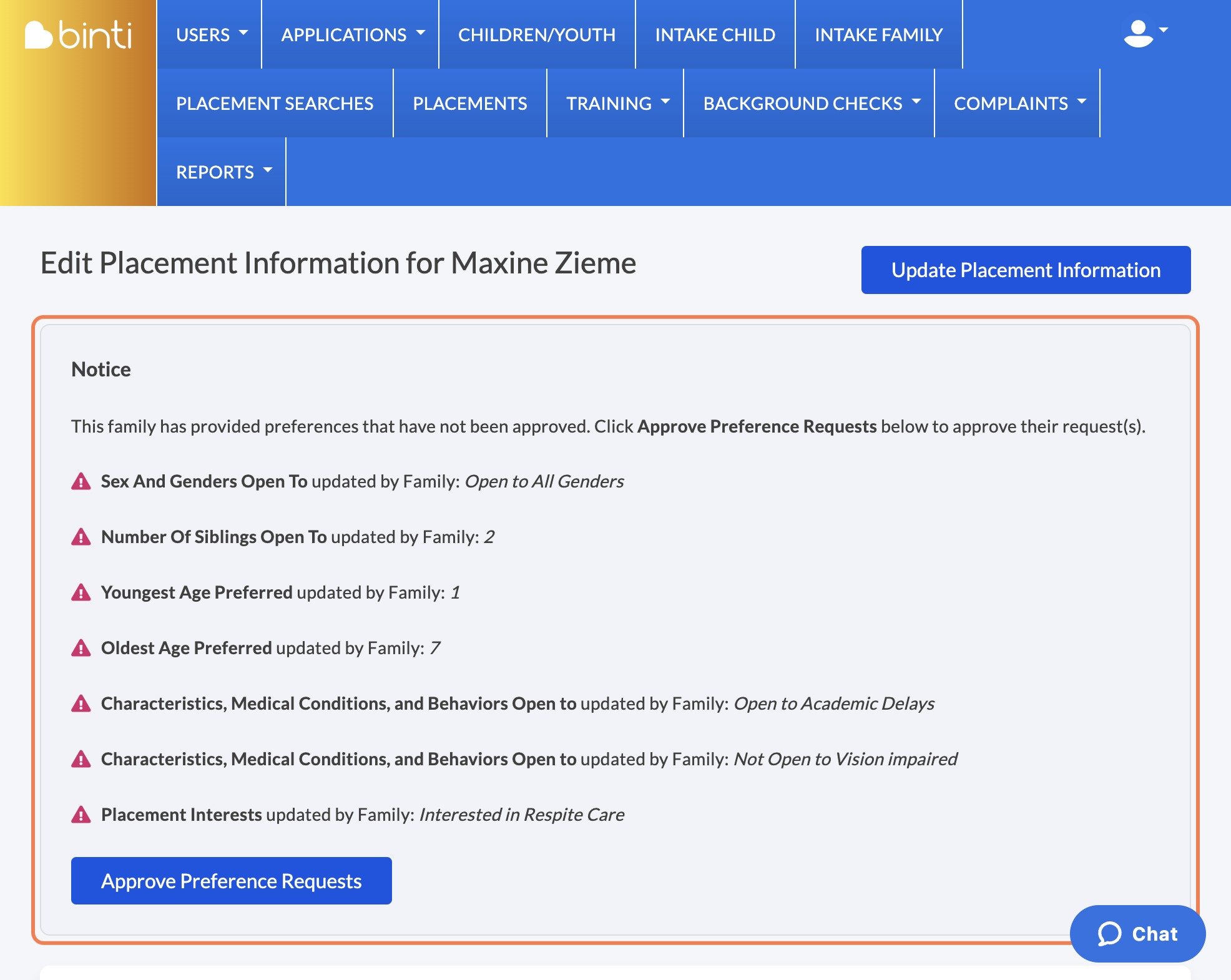The image size is (1231, 980).
Task: Open the Training dropdown
Action: 617,103
